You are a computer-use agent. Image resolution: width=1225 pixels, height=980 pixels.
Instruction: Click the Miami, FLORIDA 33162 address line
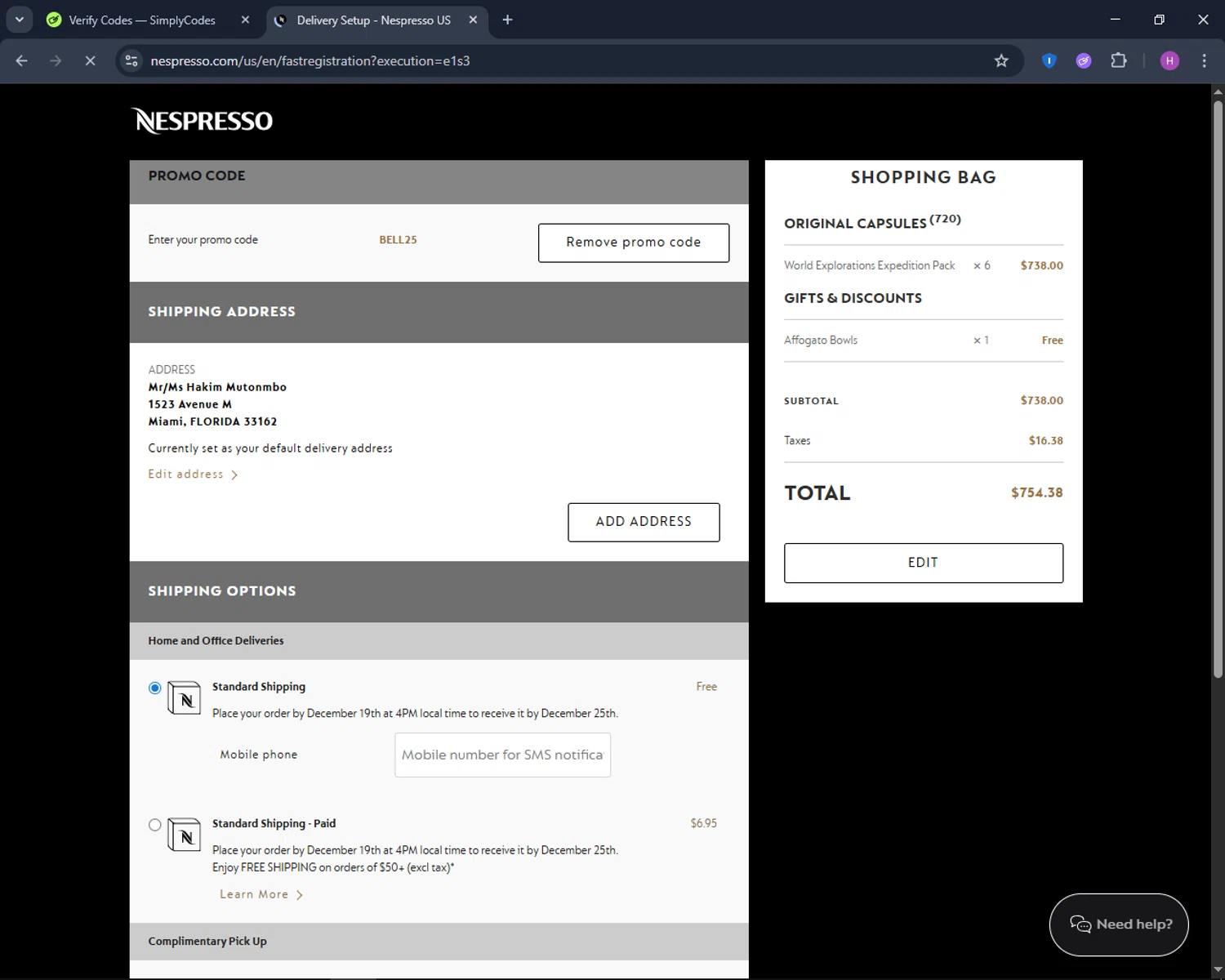click(x=212, y=421)
